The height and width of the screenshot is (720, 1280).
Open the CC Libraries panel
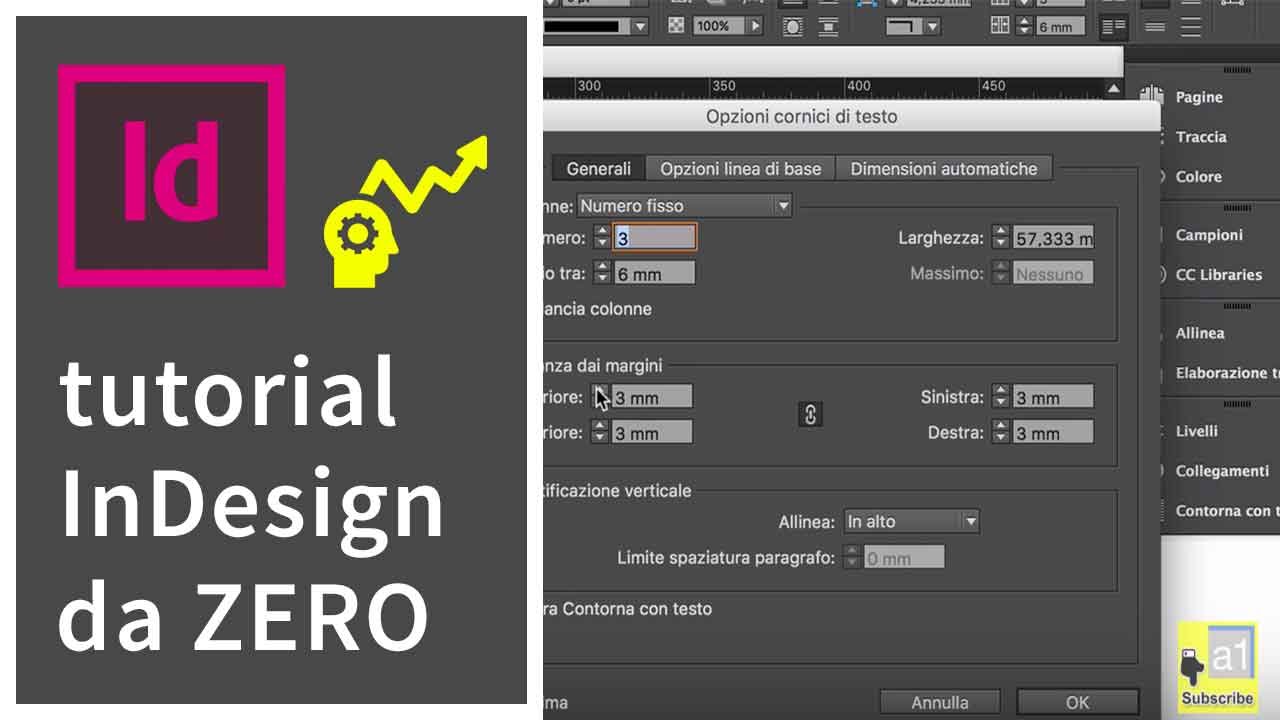click(1218, 275)
